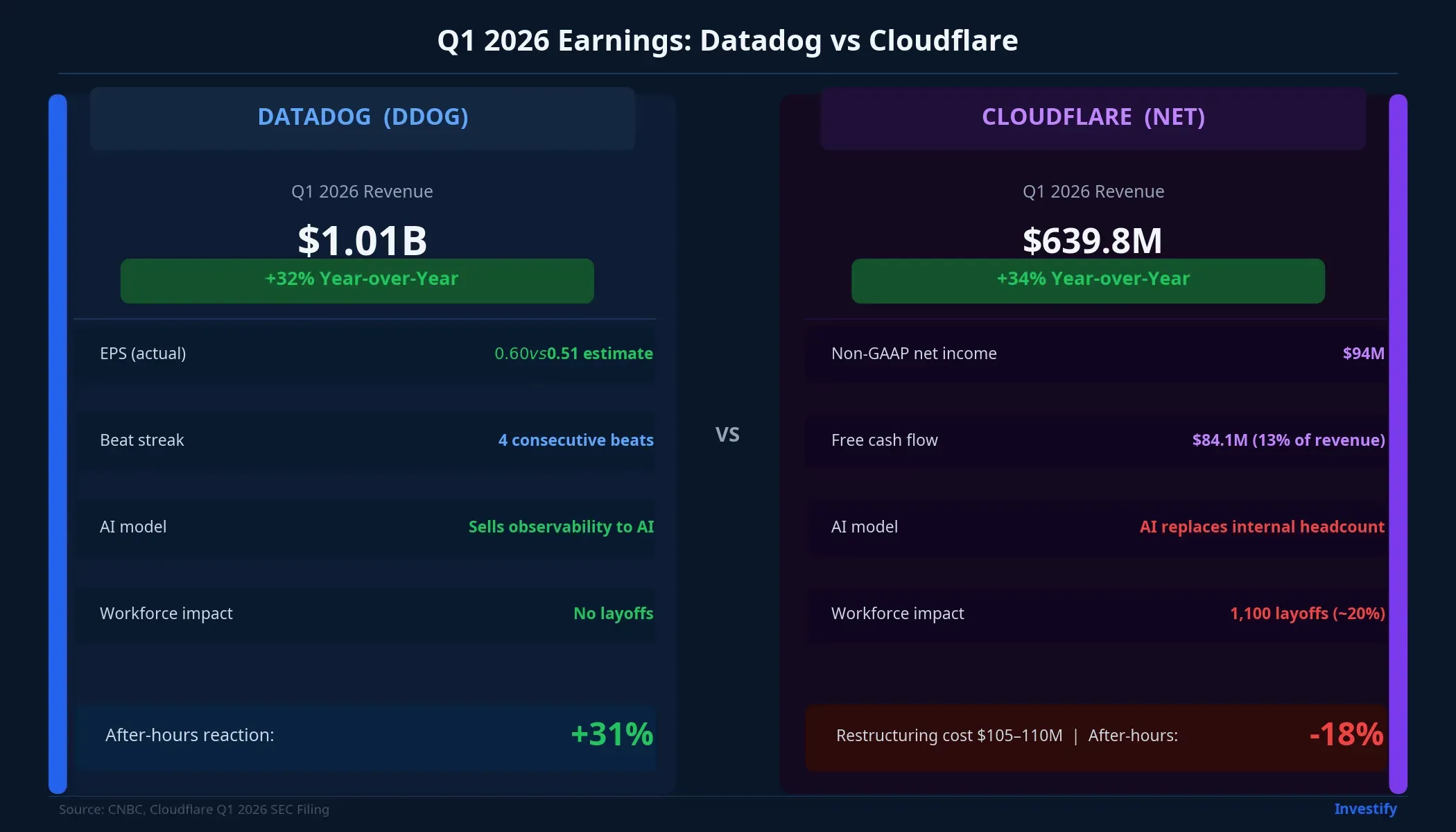Click '4 consecutive beats' value
The image size is (1456, 832).
click(575, 440)
